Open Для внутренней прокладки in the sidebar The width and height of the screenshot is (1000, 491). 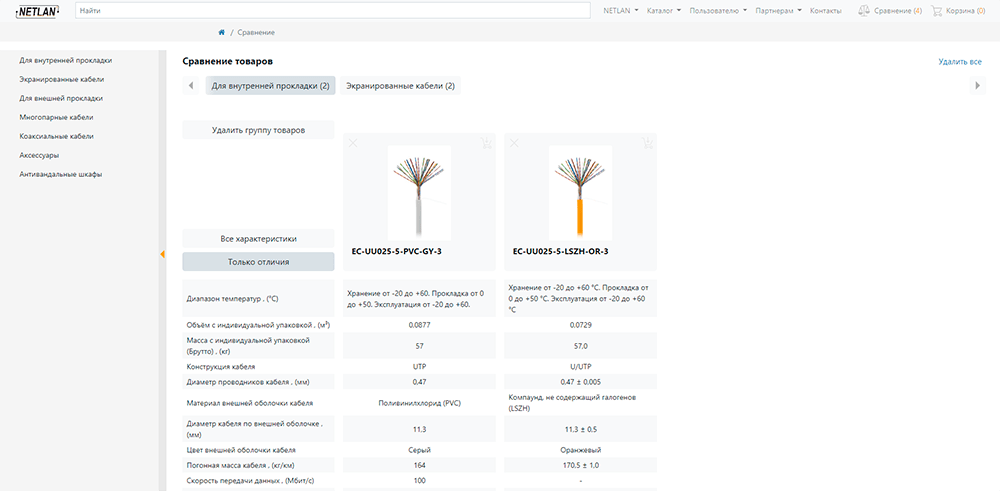[66, 61]
